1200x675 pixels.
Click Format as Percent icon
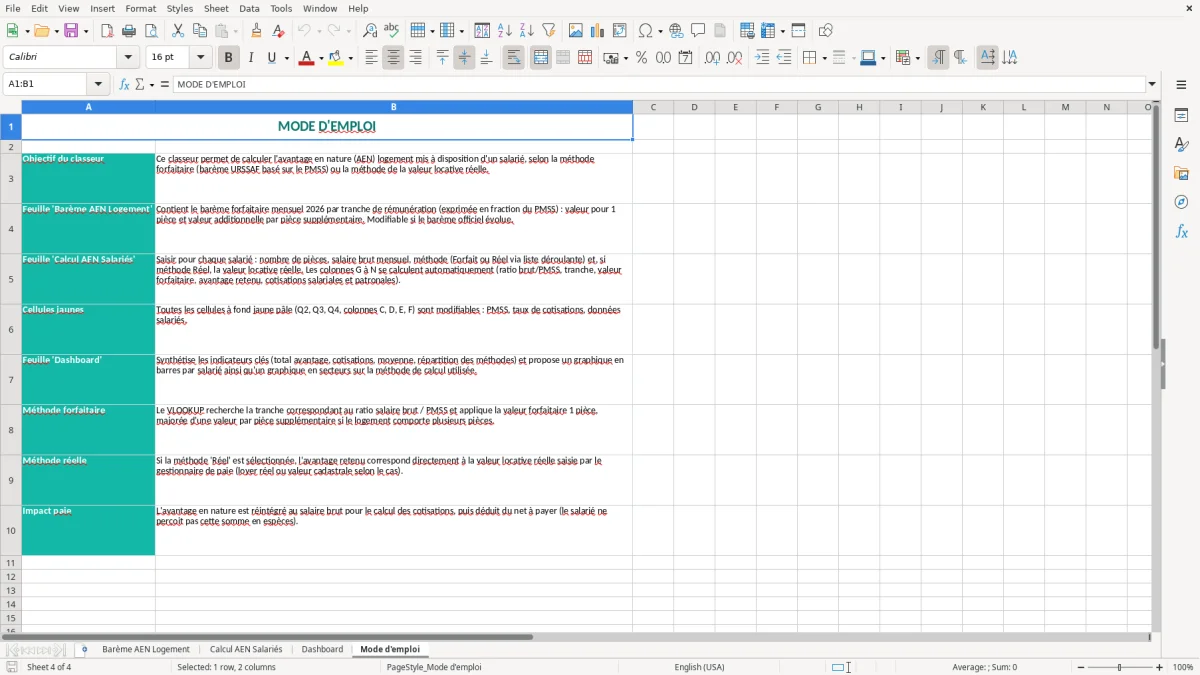coord(641,58)
